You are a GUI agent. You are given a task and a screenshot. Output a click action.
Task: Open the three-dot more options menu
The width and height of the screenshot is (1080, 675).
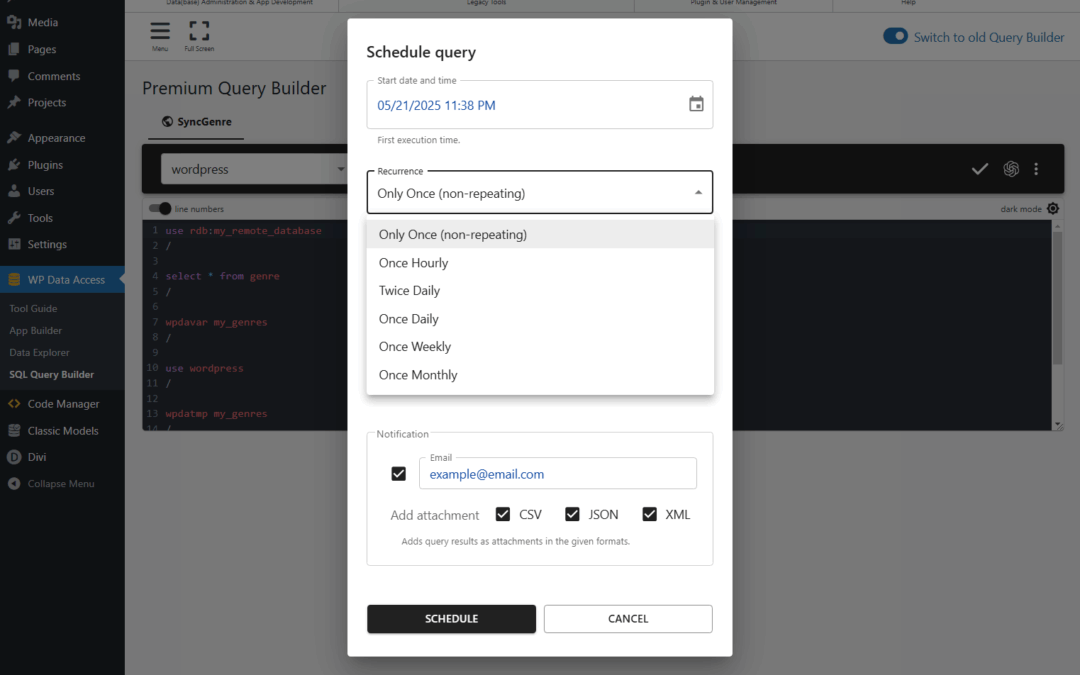(1036, 169)
